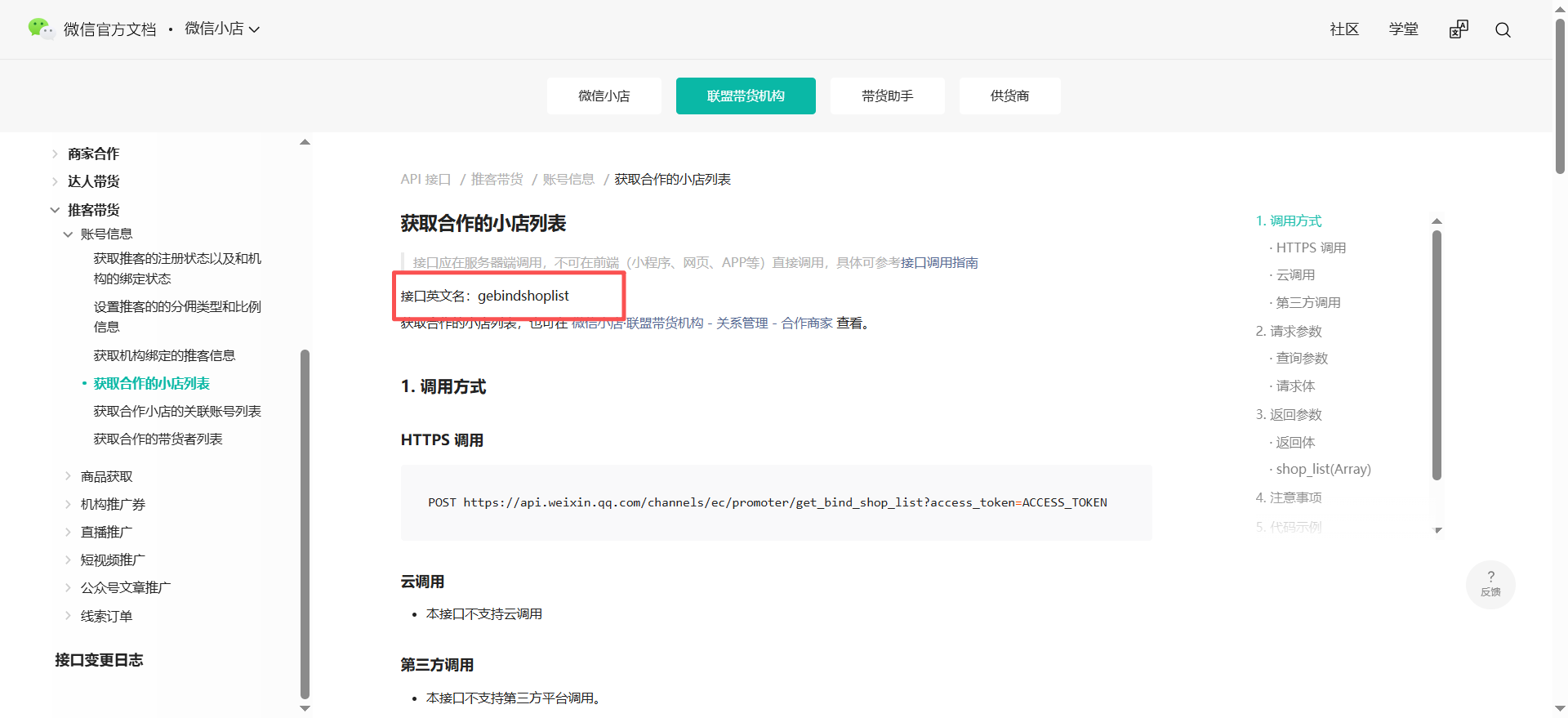Follow the 微信小店·联盟带货机构 - 关系管理 - 合作商家 link
Image resolution: width=1568 pixels, height=718 pixels.
coord(702,323)
